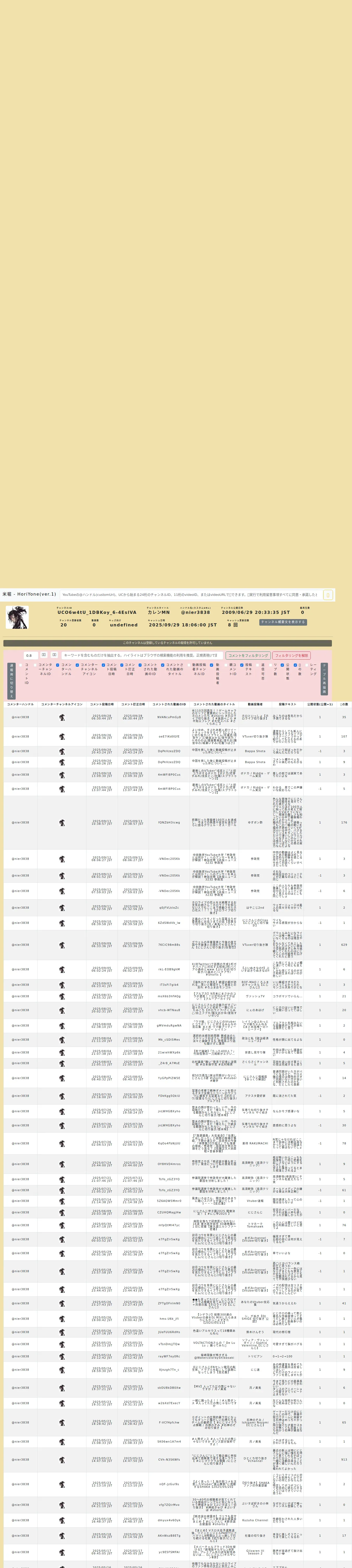Click the commenter icon in the mfpQtMl47yc row
The width and height of the screenshot is (352, 1568).
tap(62, 1226)
